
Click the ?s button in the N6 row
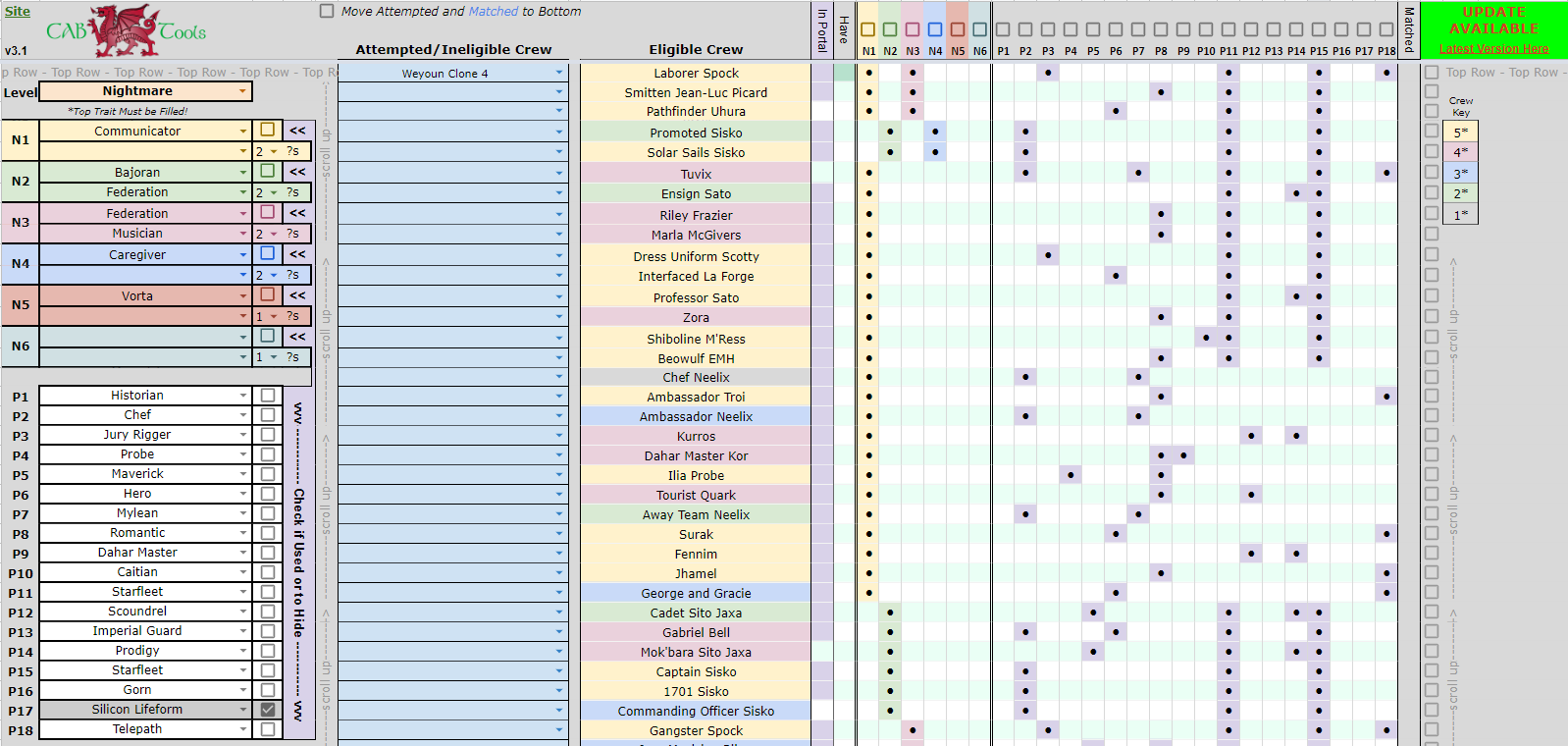click(293, 357)
